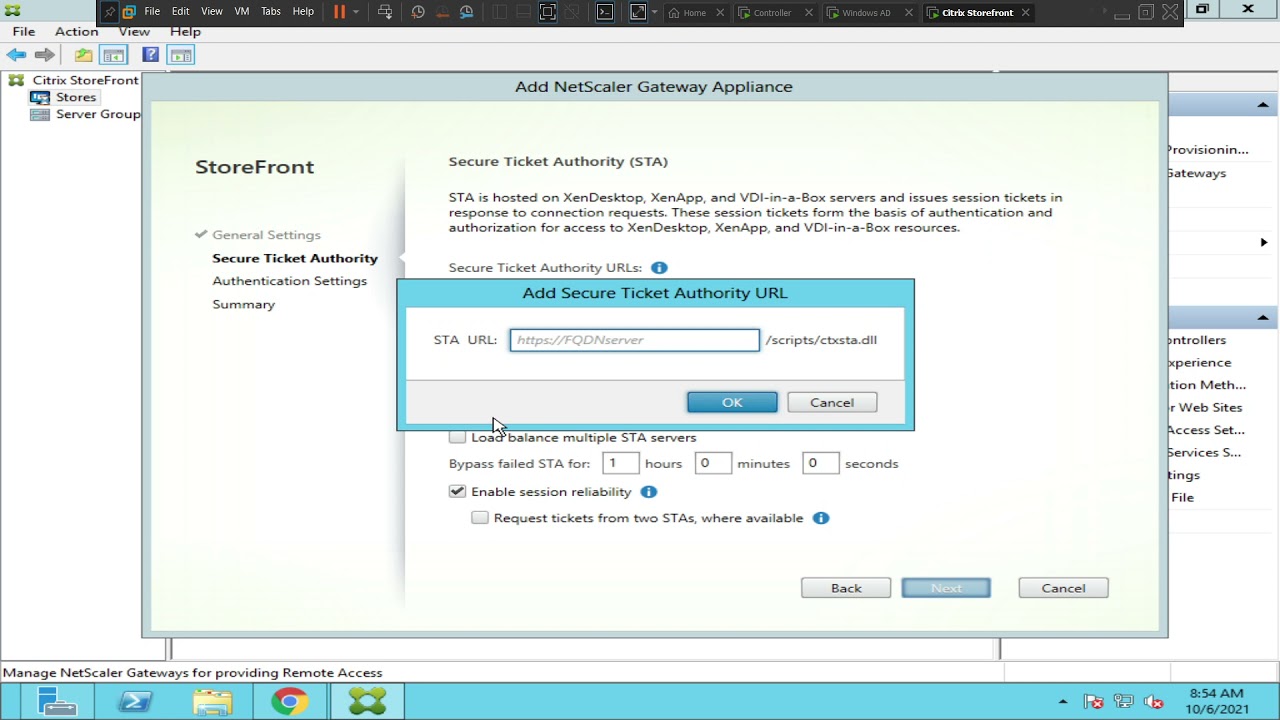Open the MMC View menu
Screen dimensions: 1280x720
coord(134,31)
